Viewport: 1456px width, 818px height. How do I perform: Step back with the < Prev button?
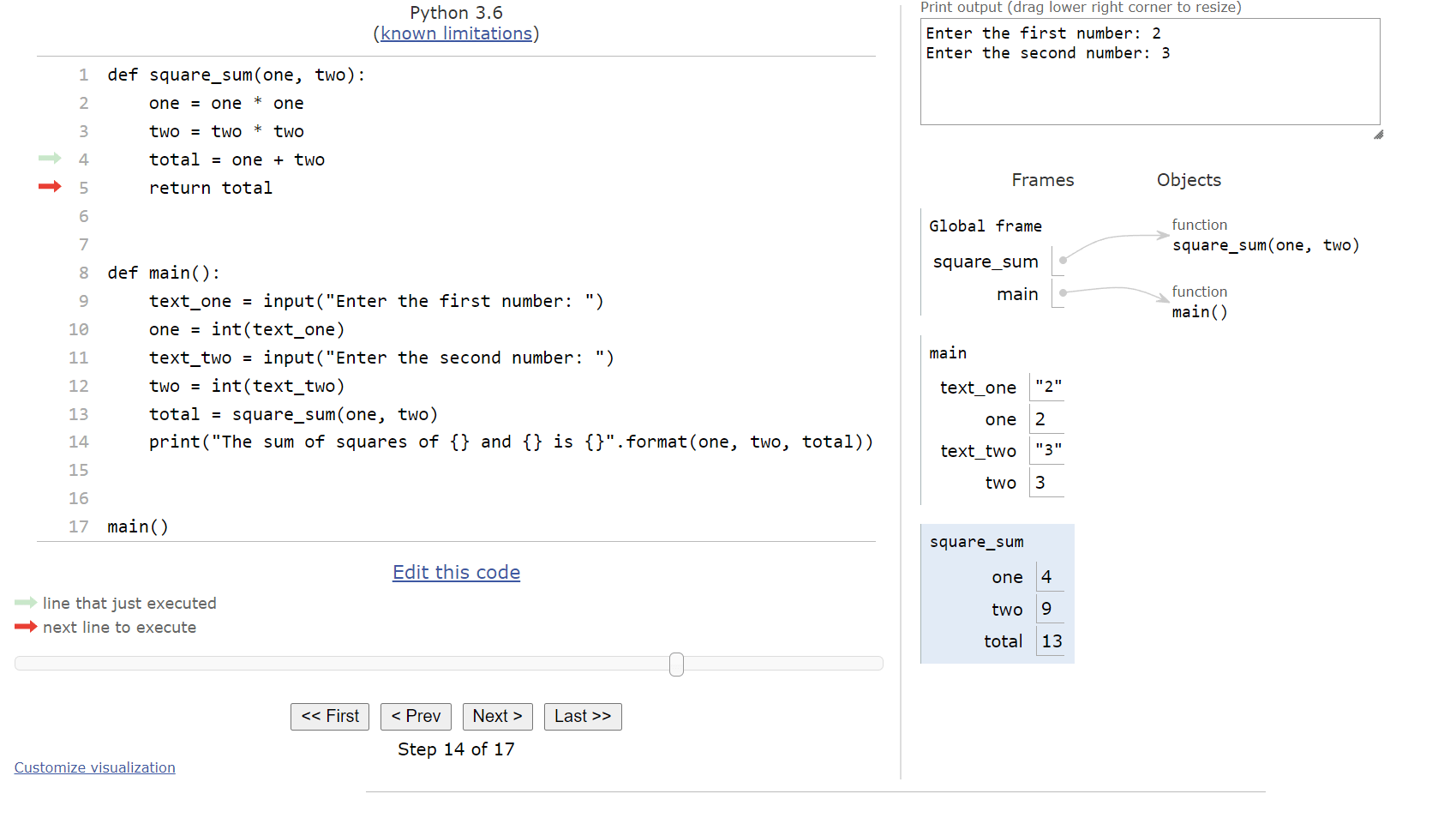[416, 716]
